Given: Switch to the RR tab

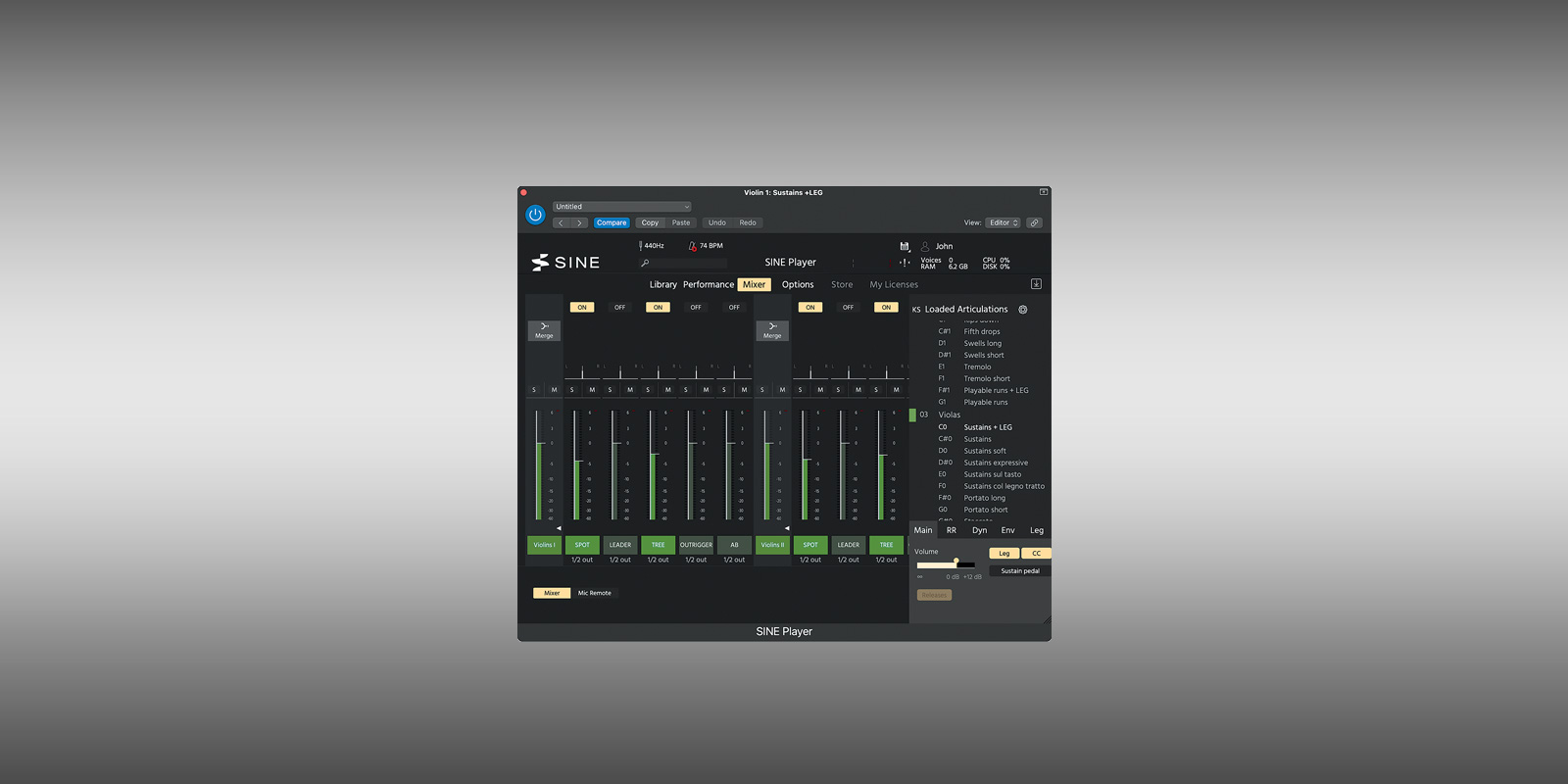Looking at the screenshot, I should pyautogui.click(x=952, y=530).
